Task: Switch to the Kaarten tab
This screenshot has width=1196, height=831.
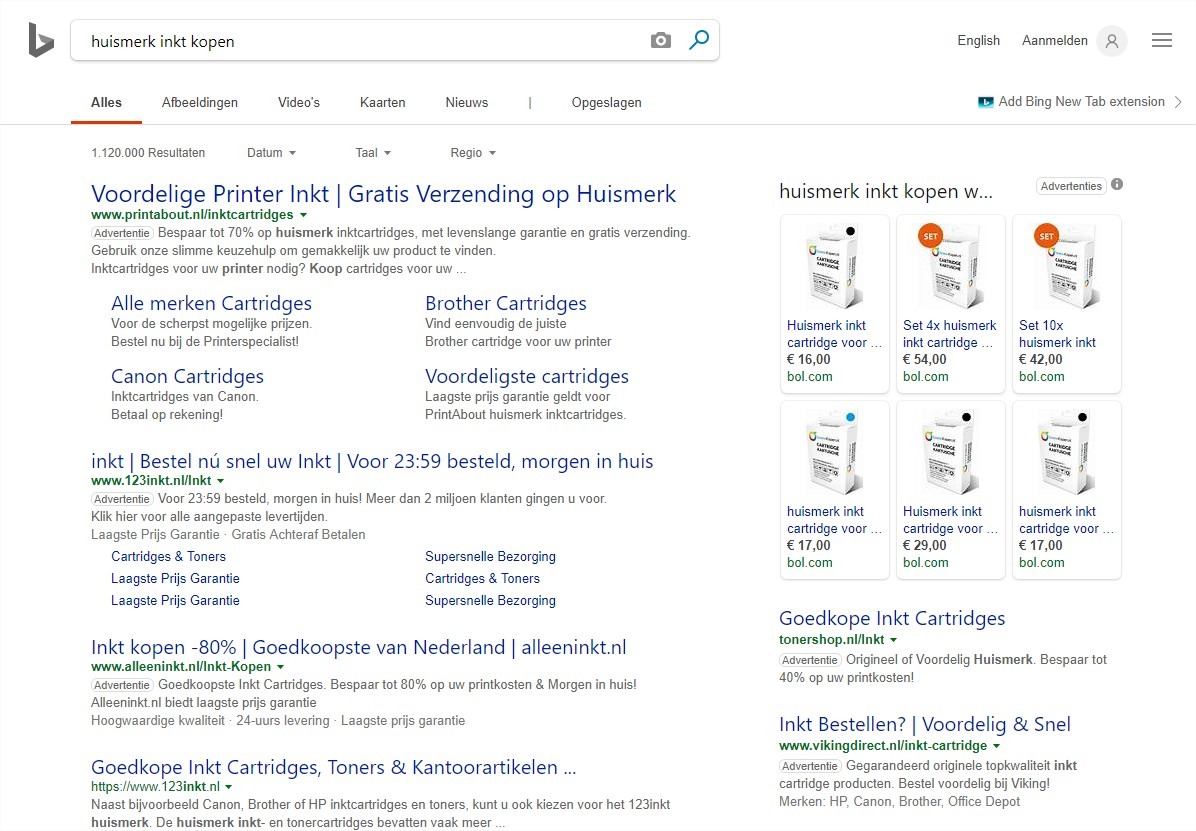Action: click(x=382, y=102)
